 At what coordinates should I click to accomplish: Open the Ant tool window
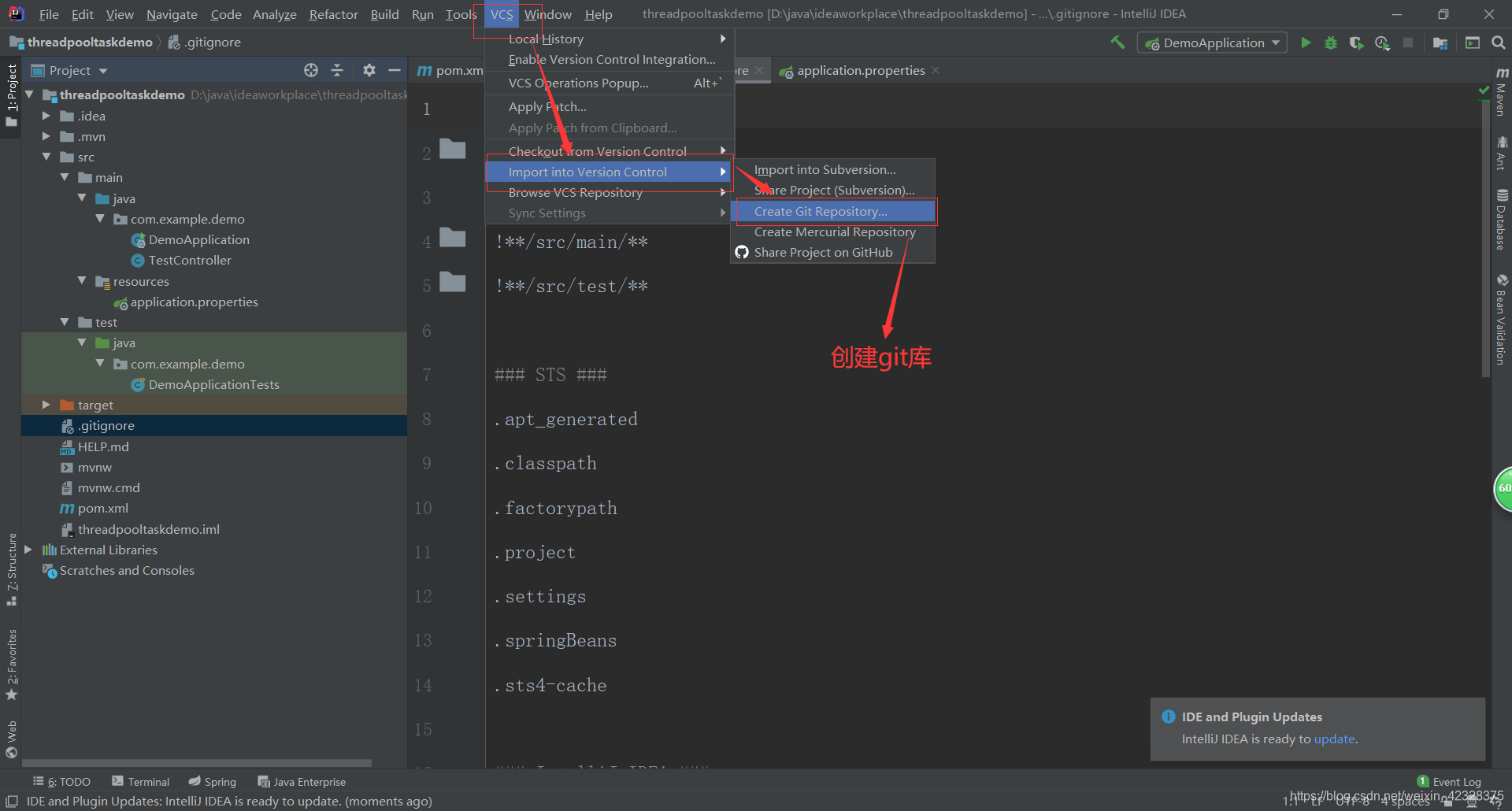tap(1502, 153)
